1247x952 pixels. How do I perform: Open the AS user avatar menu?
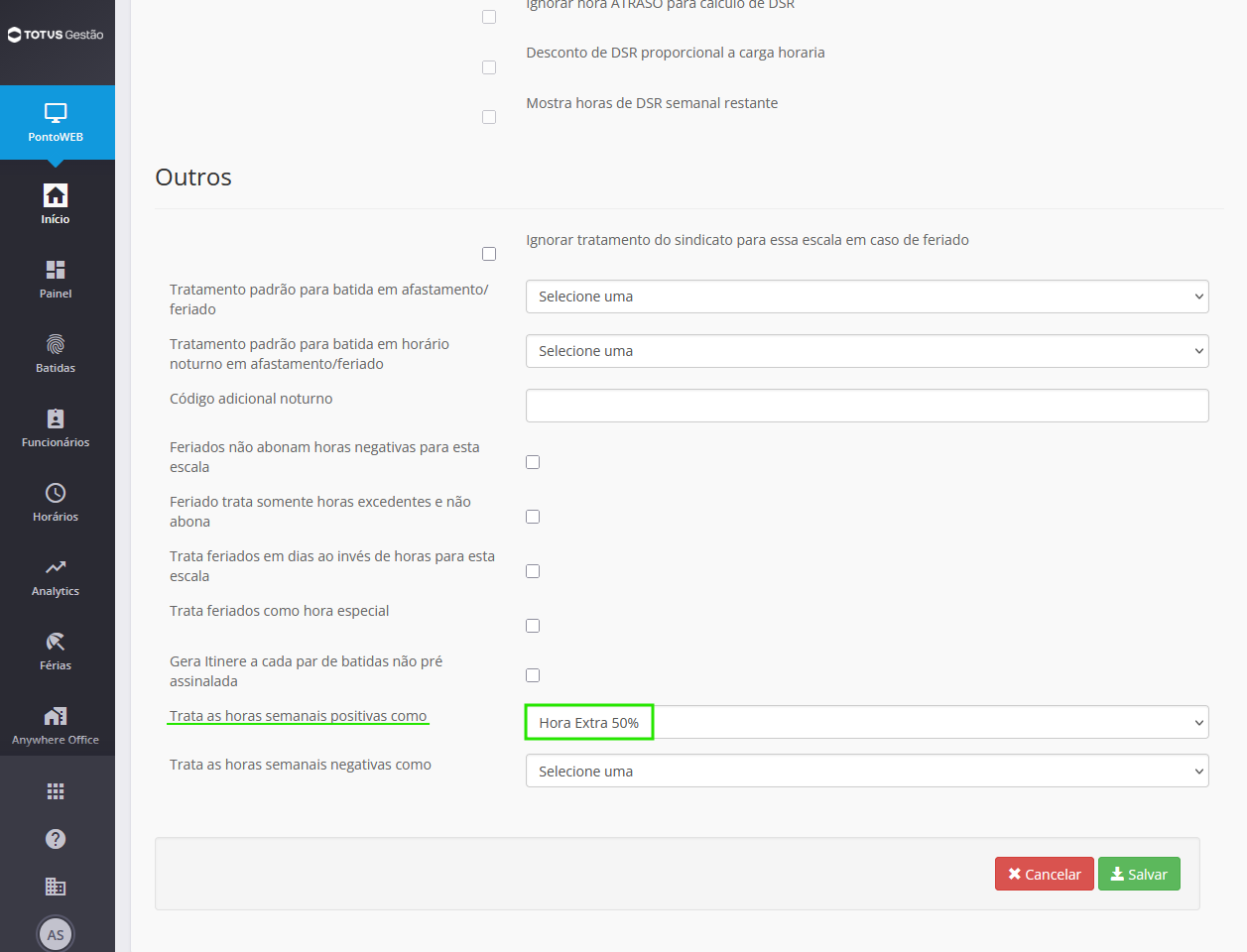click(x=56, y=934)
